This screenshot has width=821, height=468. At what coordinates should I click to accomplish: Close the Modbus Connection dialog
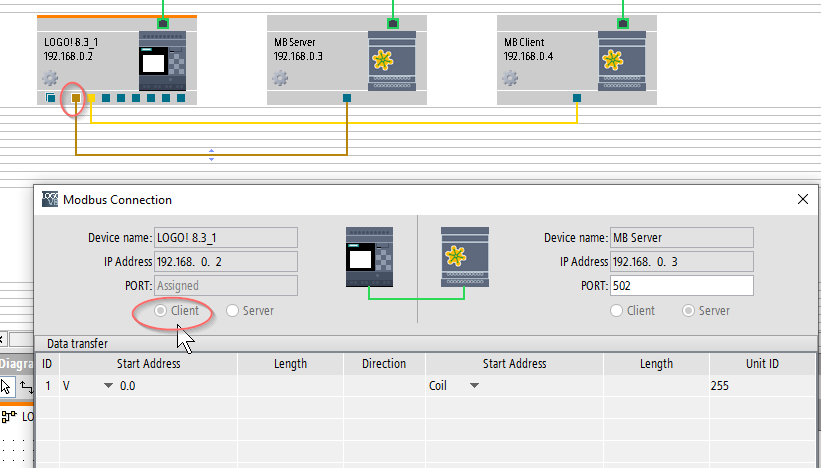(803, 199)
